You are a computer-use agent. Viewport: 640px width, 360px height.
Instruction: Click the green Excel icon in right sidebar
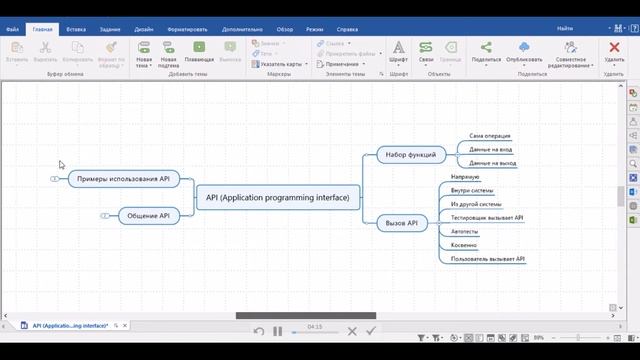pyautogui.click(x=633, y=220)
